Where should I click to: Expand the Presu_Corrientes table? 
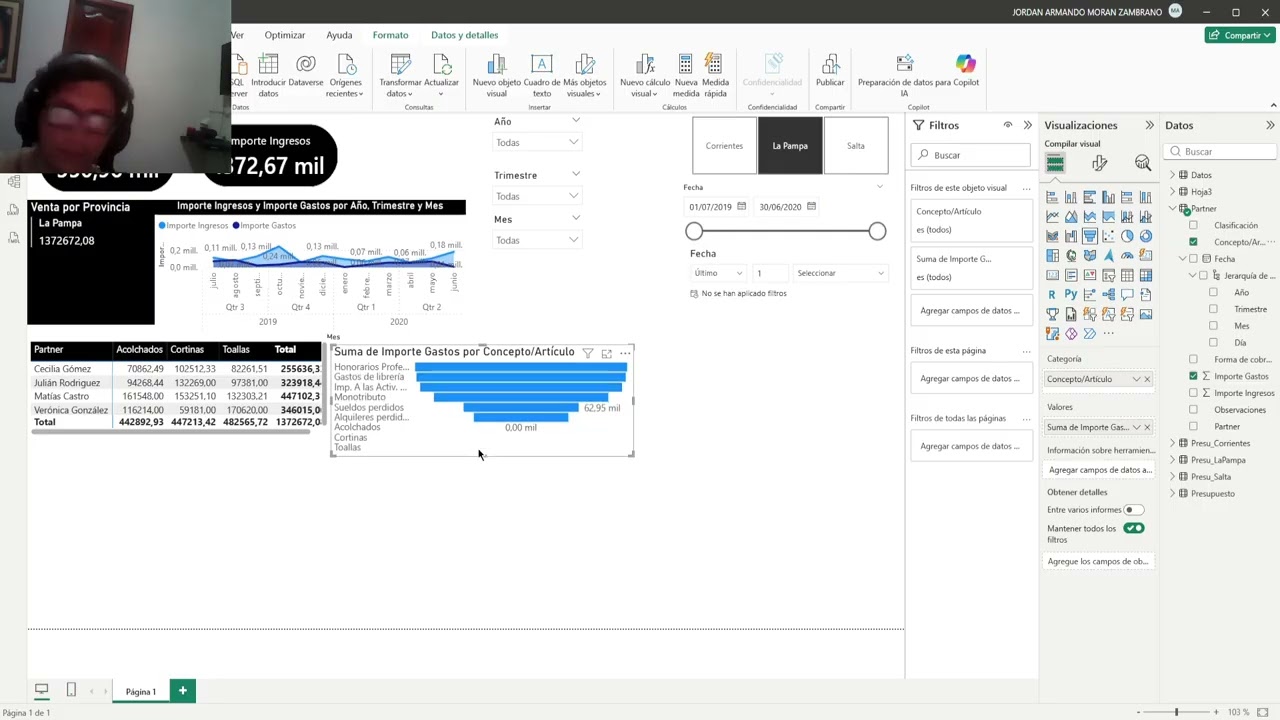[1173, 443]
